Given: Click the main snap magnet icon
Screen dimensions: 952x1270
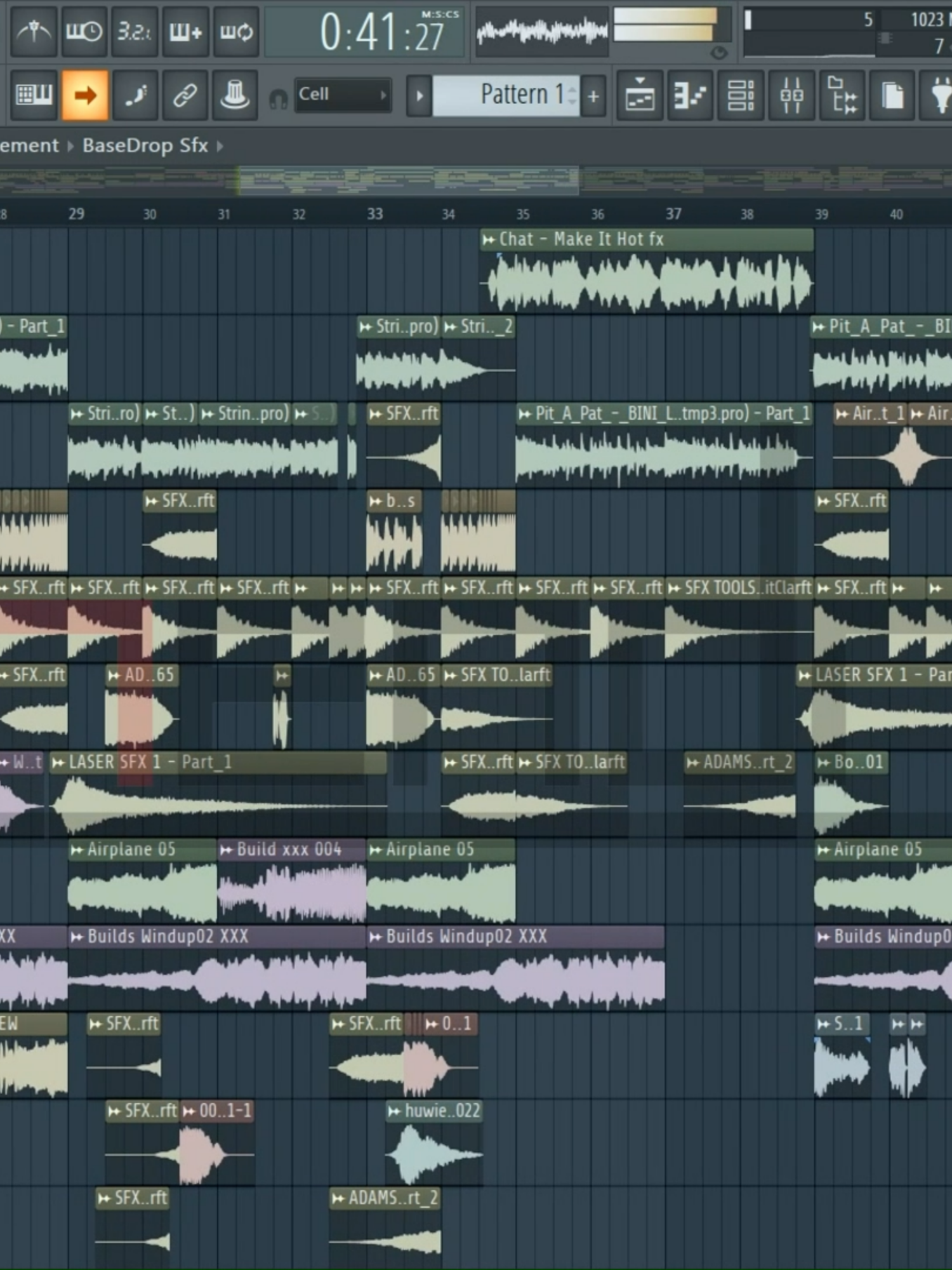Looking at the screenshot, I should [x=278, y=98].
